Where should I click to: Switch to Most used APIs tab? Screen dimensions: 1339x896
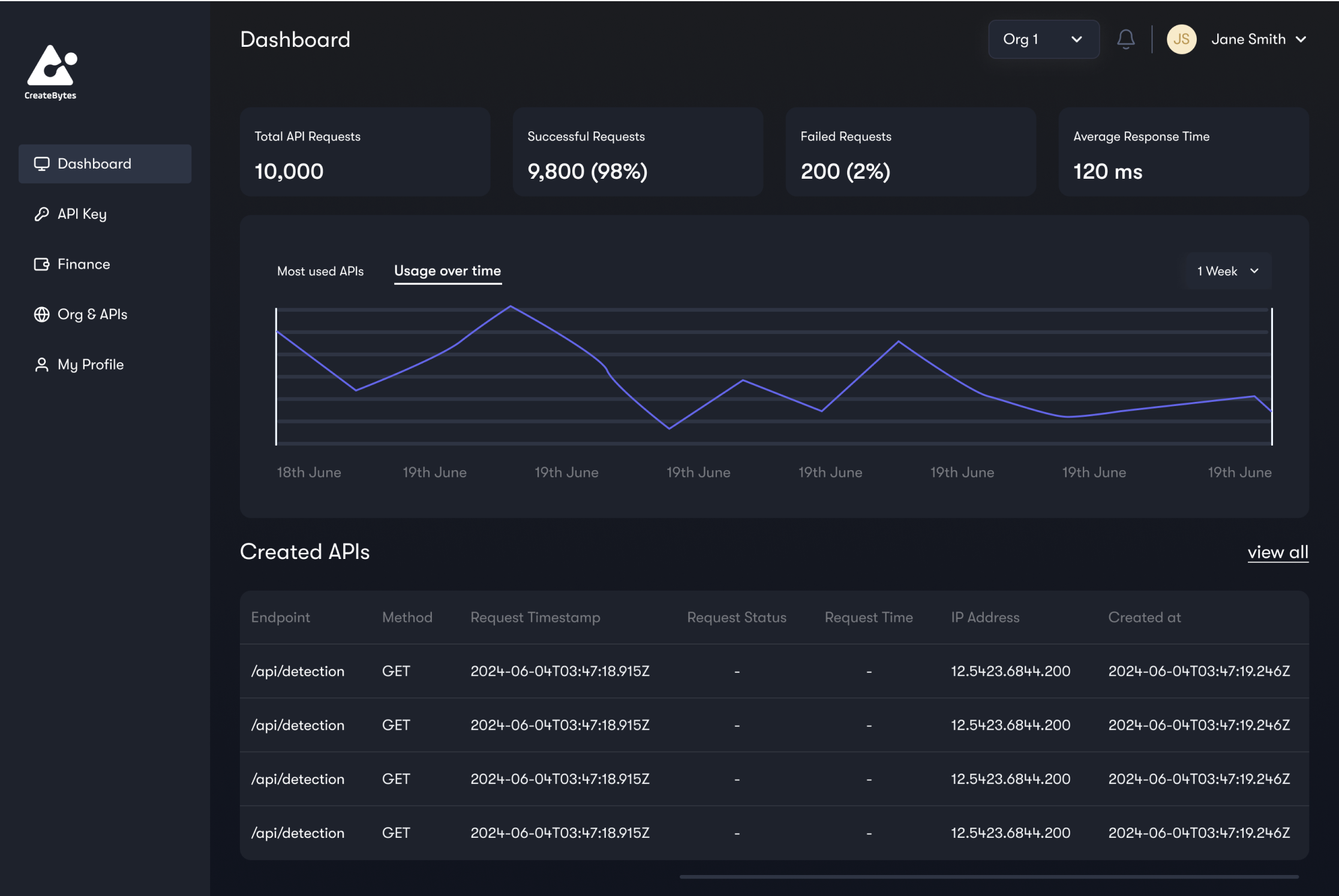point(320,271)
